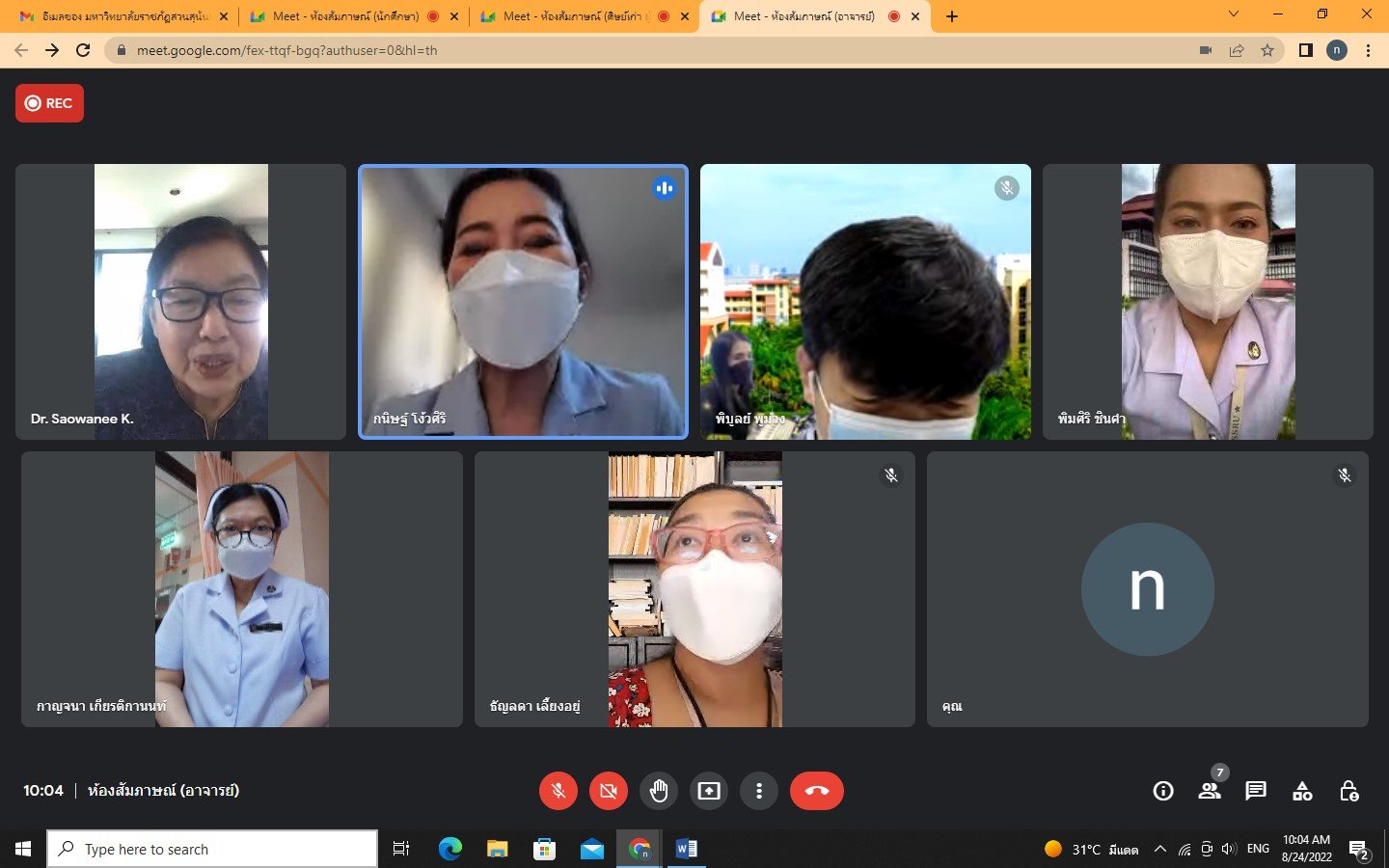1389x868 pixels.
Task: Open Microsoft Word from the taskbar
Action: tap(687, 849)
